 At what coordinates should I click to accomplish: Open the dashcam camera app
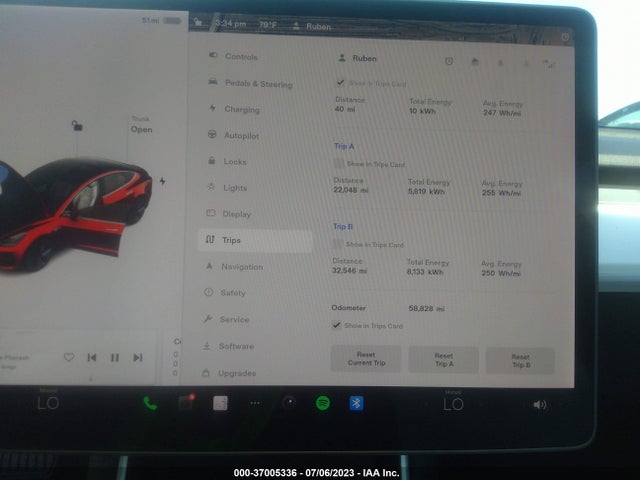pyautogui.click(x=186, y=403)
